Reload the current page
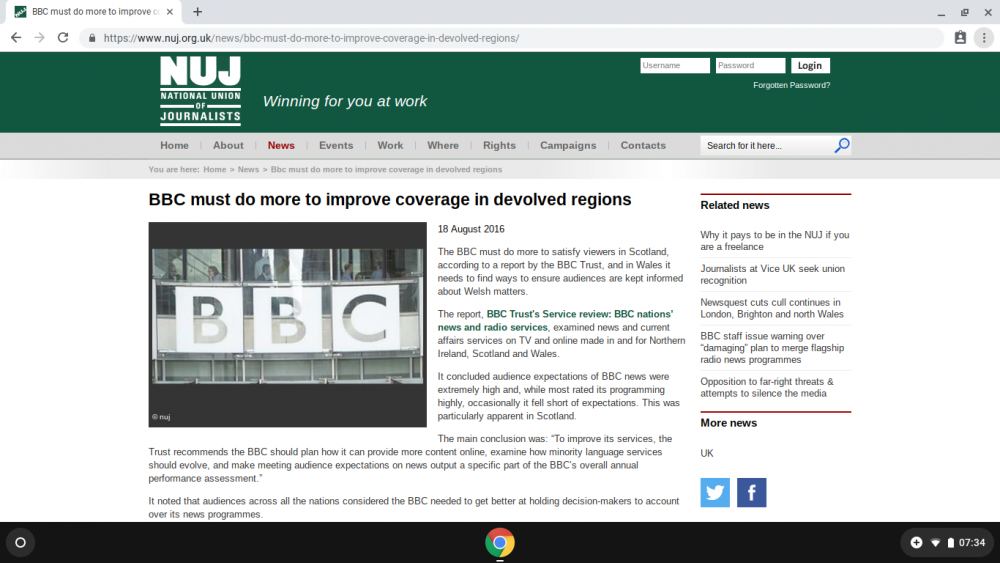The width and height of the screenshot is (1000, 563). [62, 38]
